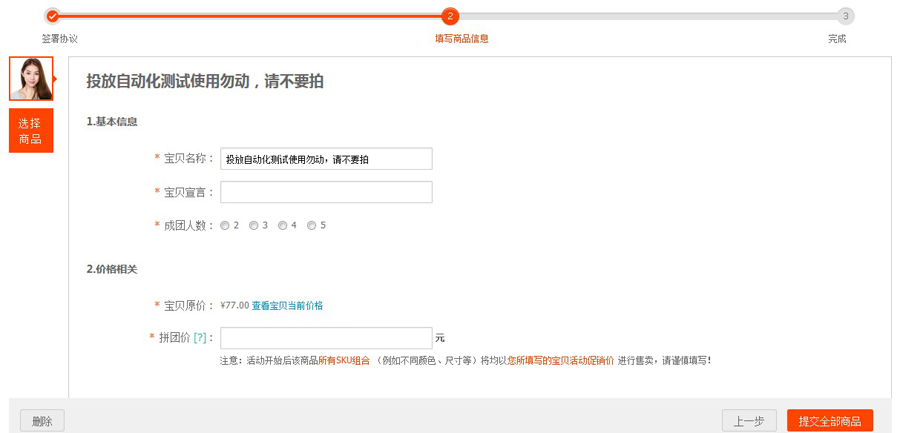Screen dimensions: 900x433
Task: Click the 1.基本信息 section heading
Action: pyautogui.click(x=112, y=122)
